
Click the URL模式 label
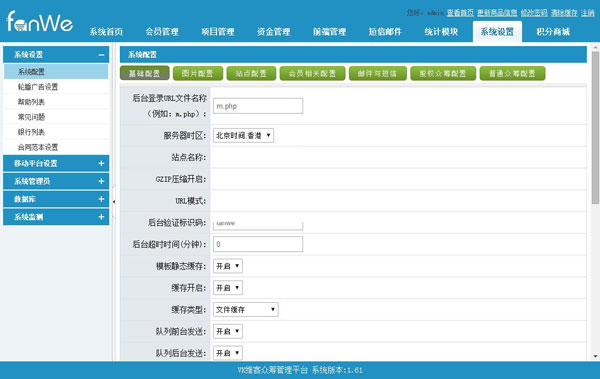[x=191, y=201]
